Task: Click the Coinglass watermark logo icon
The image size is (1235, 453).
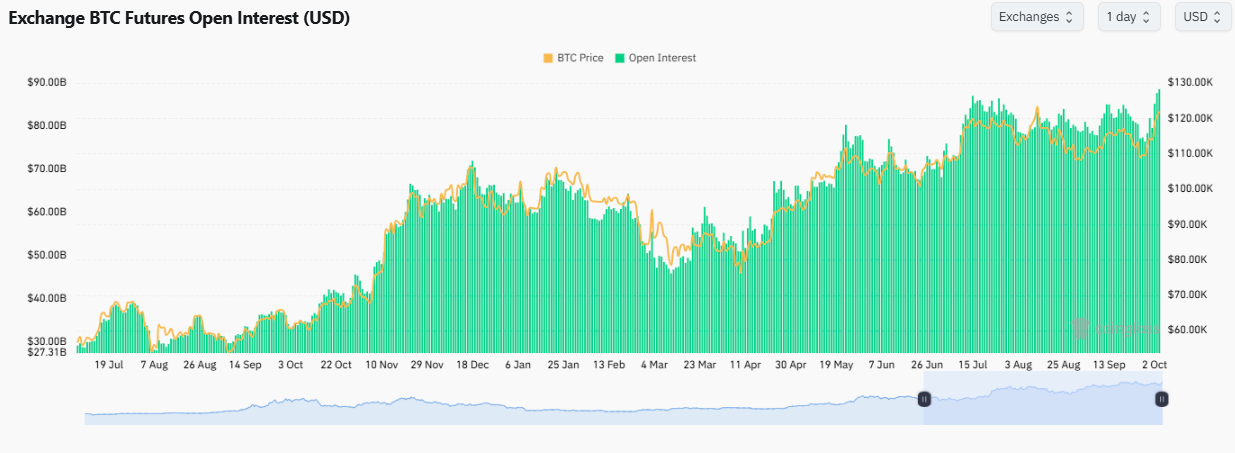Action: 1080,327
